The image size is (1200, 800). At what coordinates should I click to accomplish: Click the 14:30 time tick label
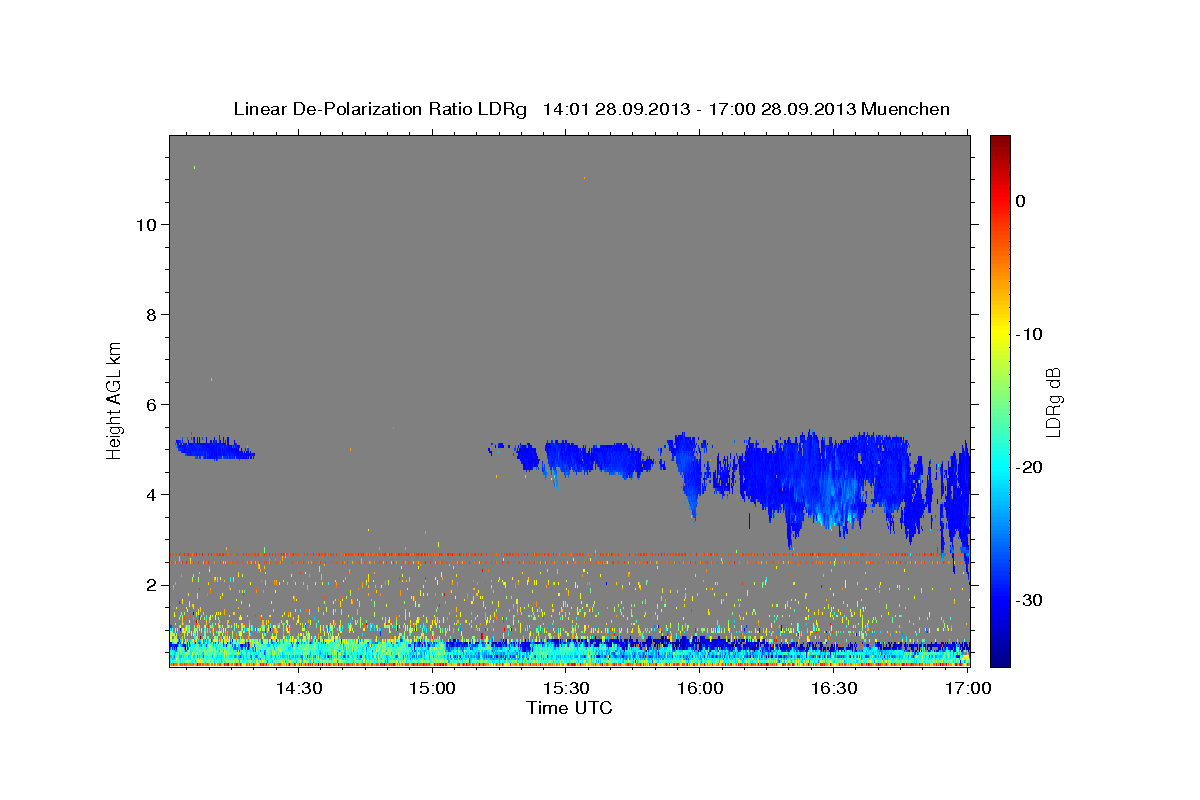click(298, 688)
